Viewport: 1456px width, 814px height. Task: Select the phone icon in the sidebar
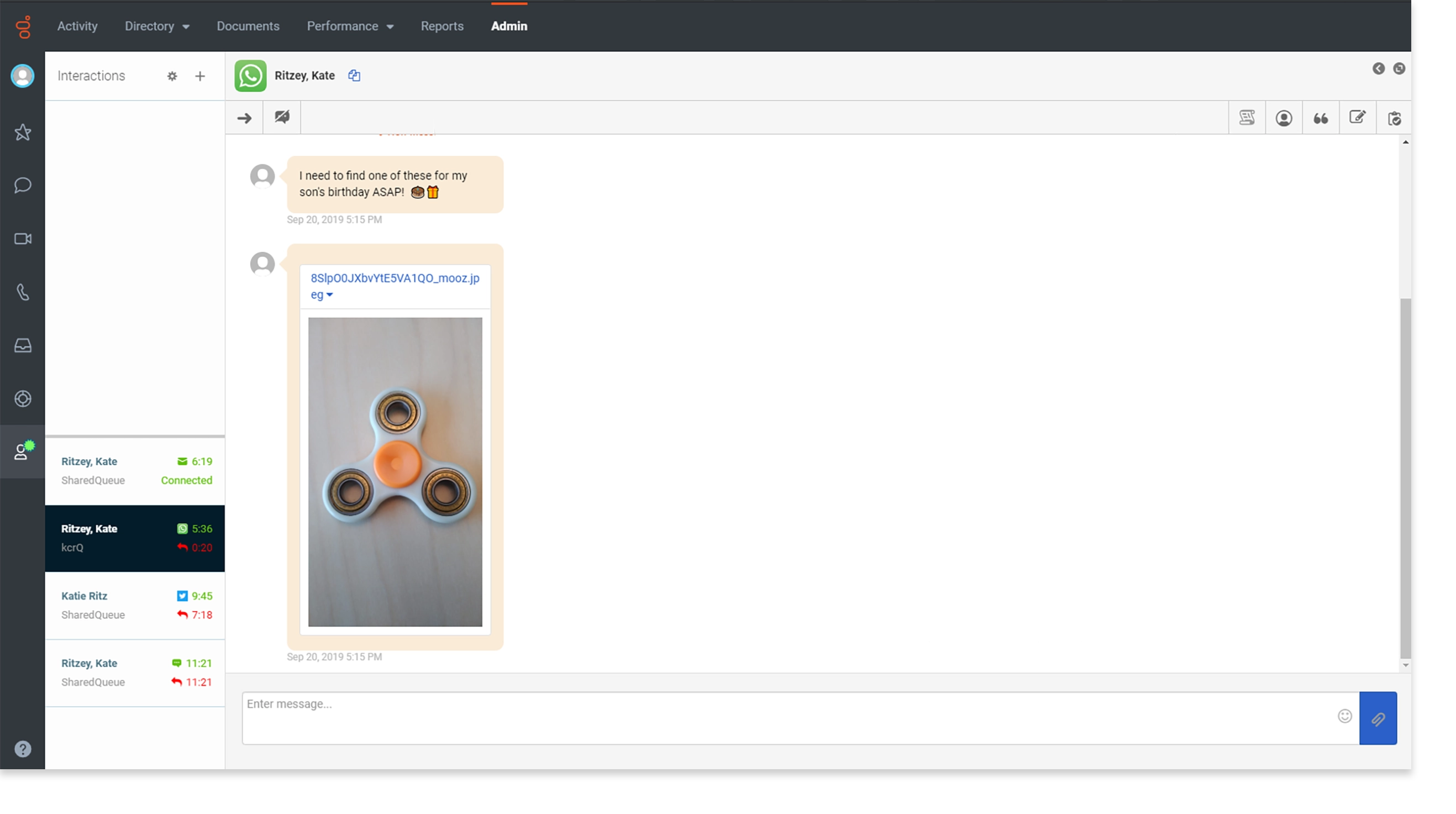(x=23, y=292)
